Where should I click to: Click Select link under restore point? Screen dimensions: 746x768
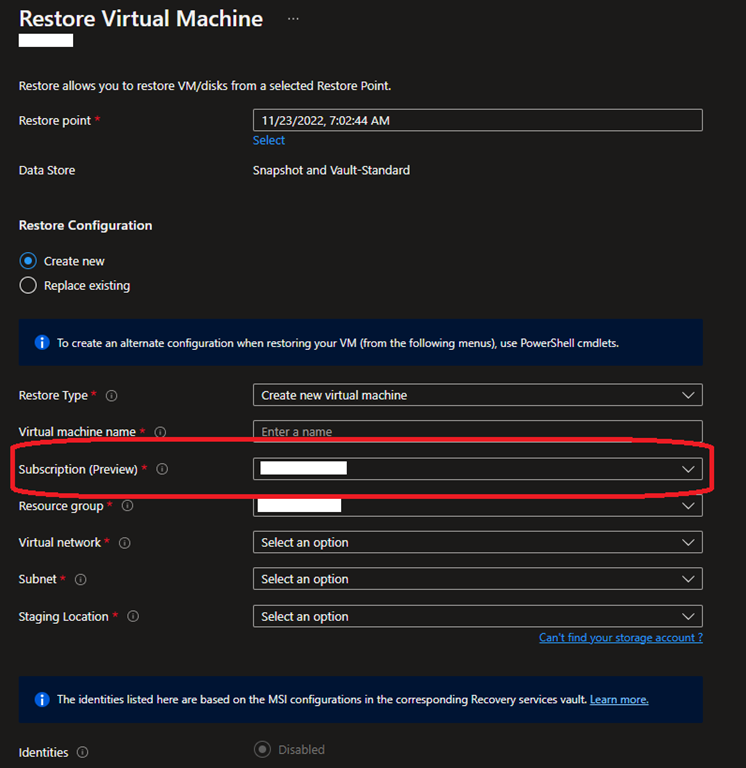coord(269,141)
